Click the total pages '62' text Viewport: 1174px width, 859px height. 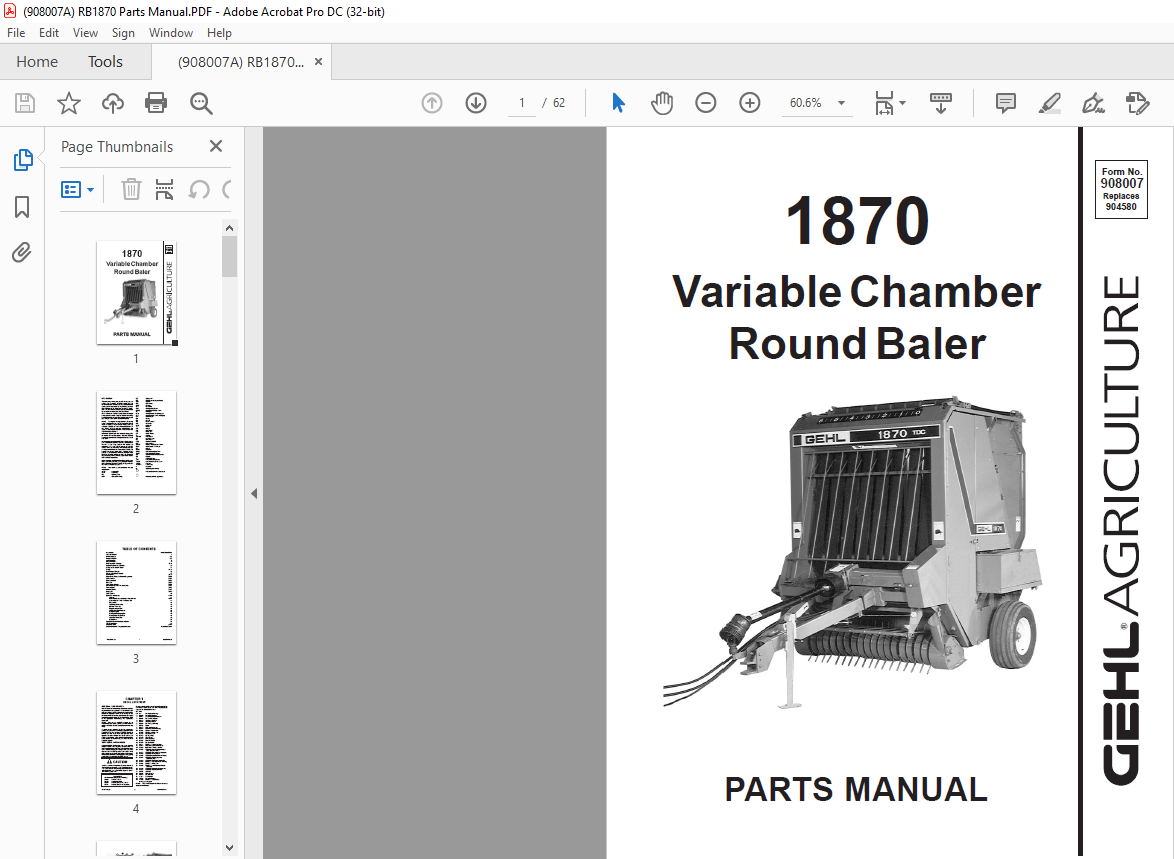click(559, 103)
